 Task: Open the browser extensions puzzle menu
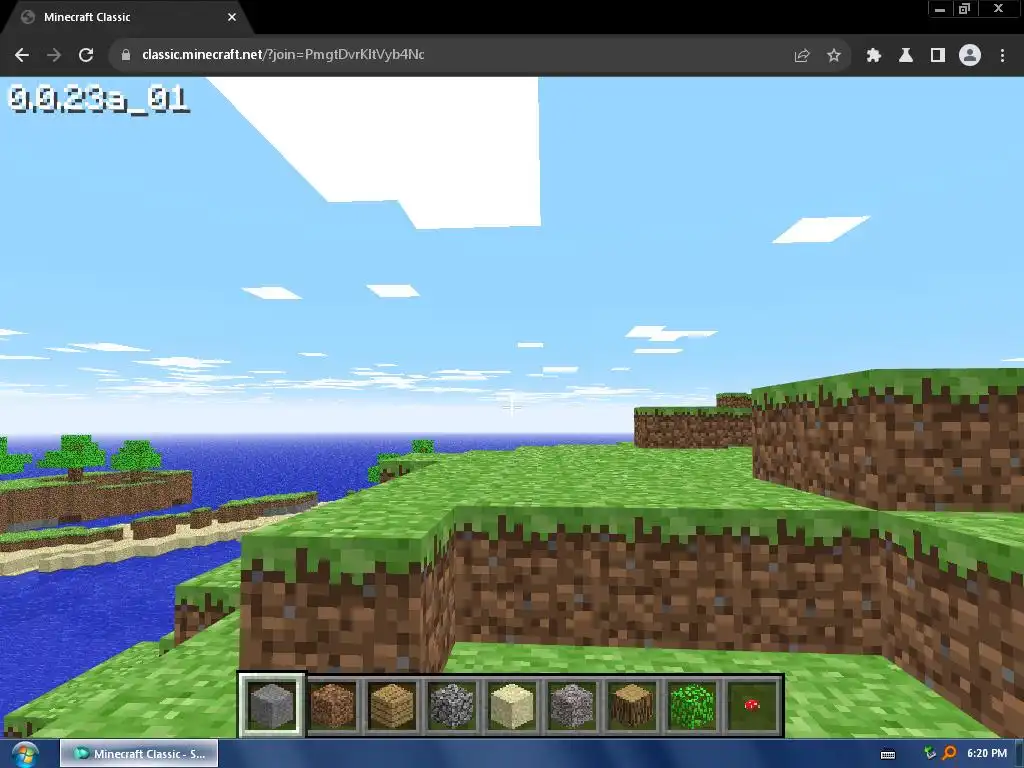pyautogui.click(x=874, y=56)
